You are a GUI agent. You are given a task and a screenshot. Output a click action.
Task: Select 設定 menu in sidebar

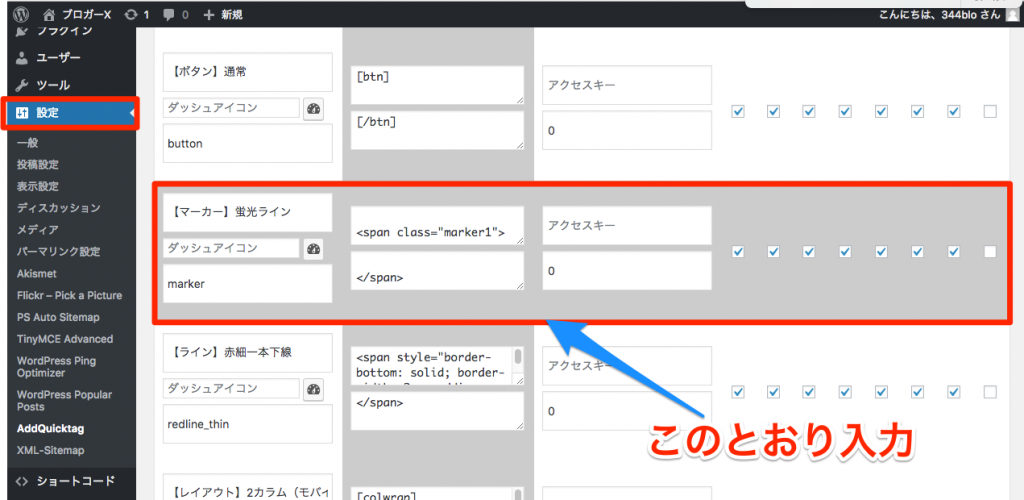[x=71, y=113]
